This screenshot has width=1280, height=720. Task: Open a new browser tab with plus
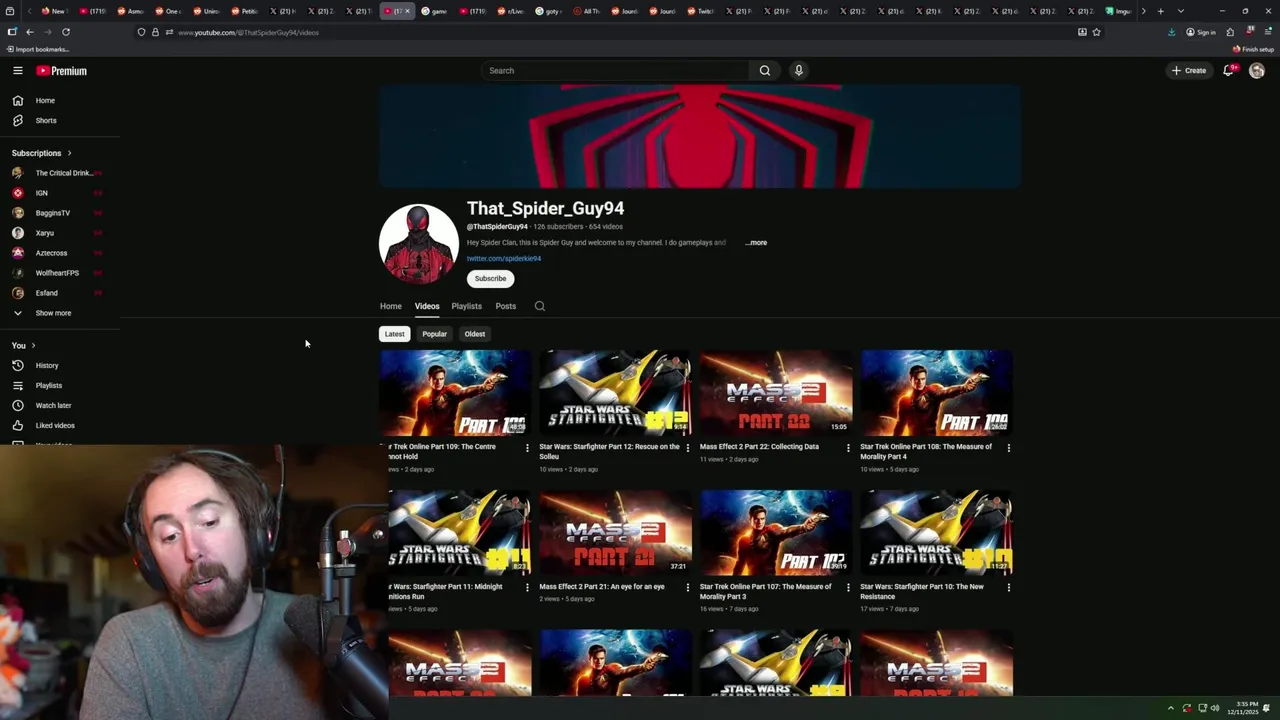coord(1160,11)
